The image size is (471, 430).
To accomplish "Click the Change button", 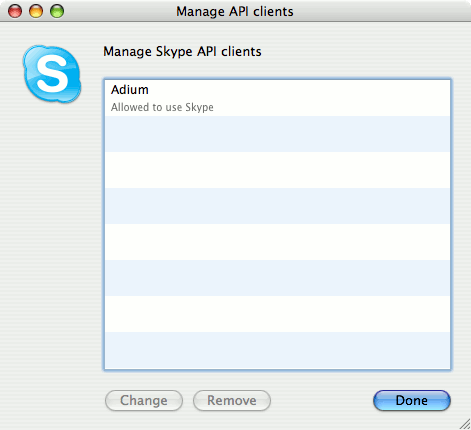I will (x=144, y=400).
